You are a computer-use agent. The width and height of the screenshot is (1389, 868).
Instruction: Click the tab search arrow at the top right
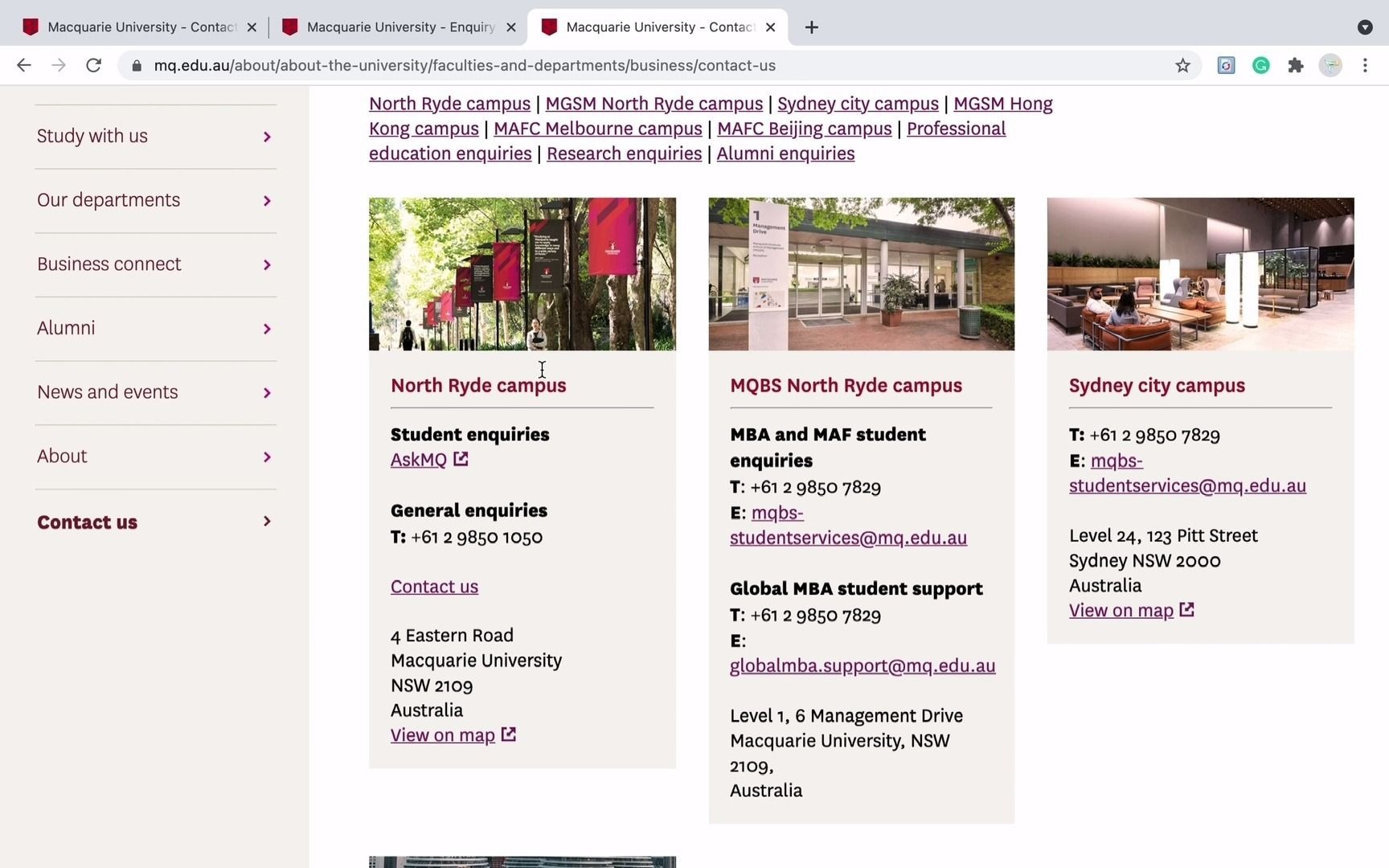click(1365, 27)
